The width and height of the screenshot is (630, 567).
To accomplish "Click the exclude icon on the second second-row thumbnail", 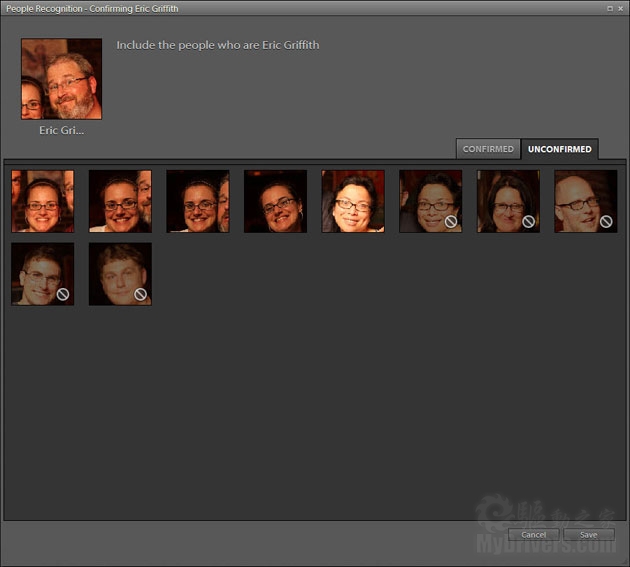I will coord(141,294).
